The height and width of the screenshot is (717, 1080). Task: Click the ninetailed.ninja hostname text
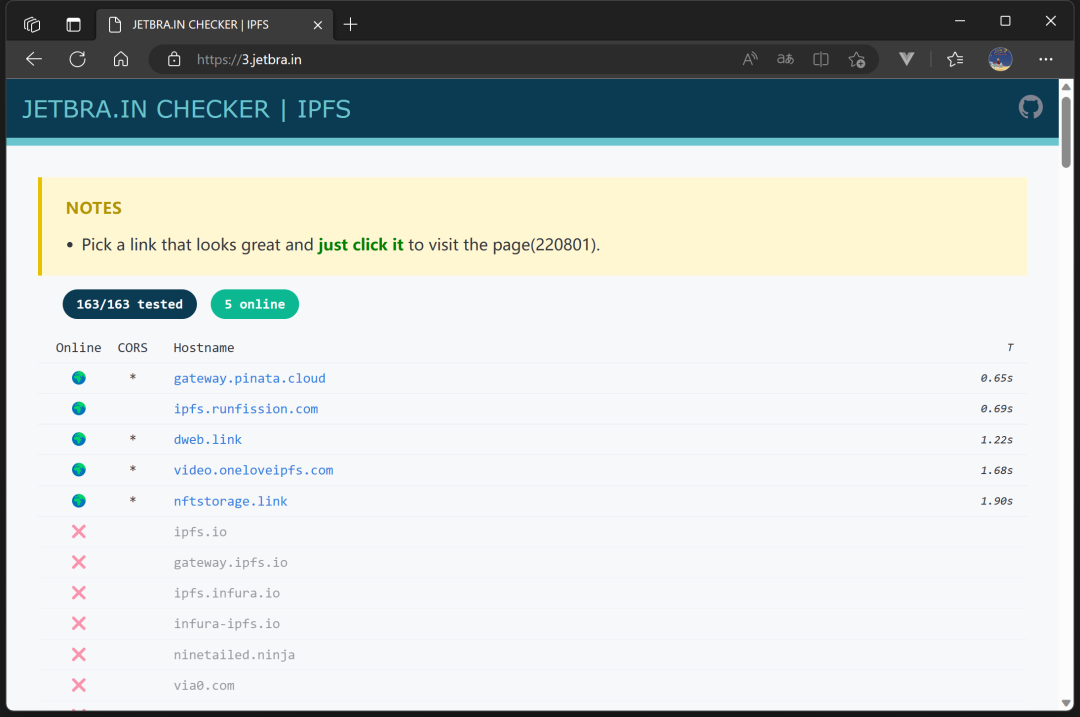pyautogui.click(x=234, y=654)
